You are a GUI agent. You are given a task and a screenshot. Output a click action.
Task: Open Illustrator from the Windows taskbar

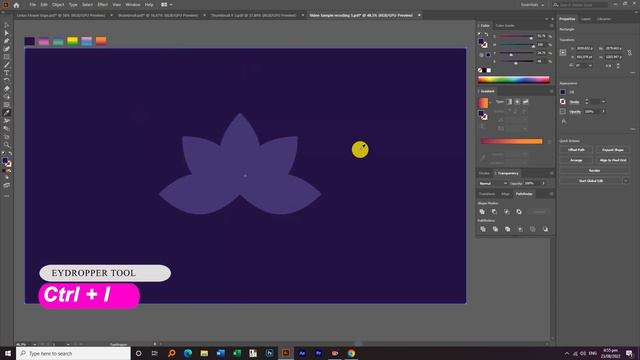coord(286,353)
